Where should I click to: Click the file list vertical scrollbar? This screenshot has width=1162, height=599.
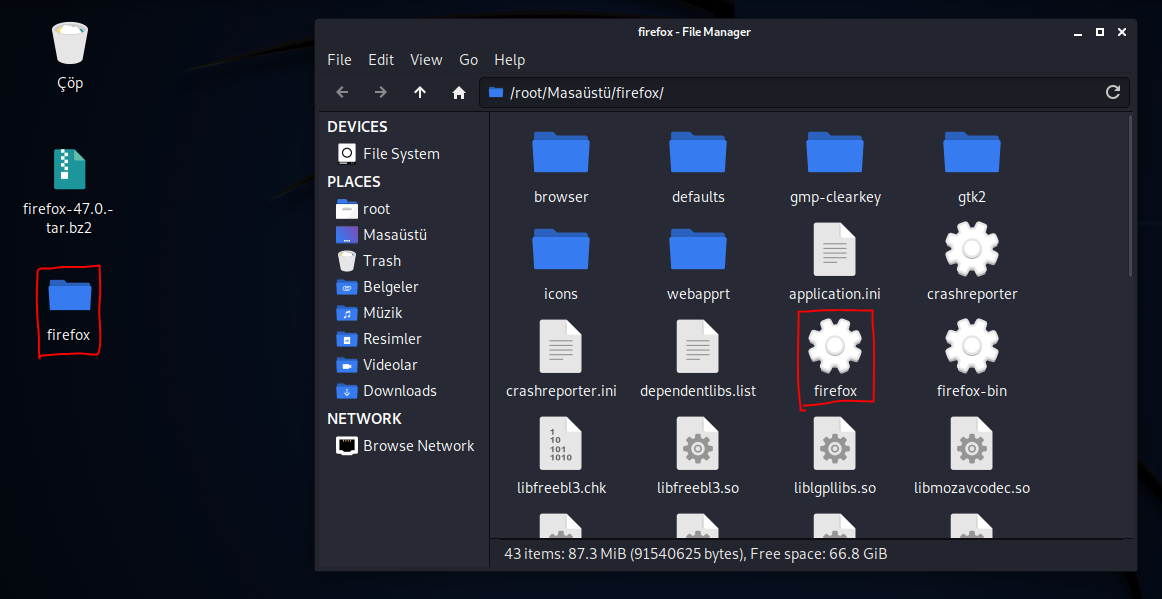tap(1129, 196)
